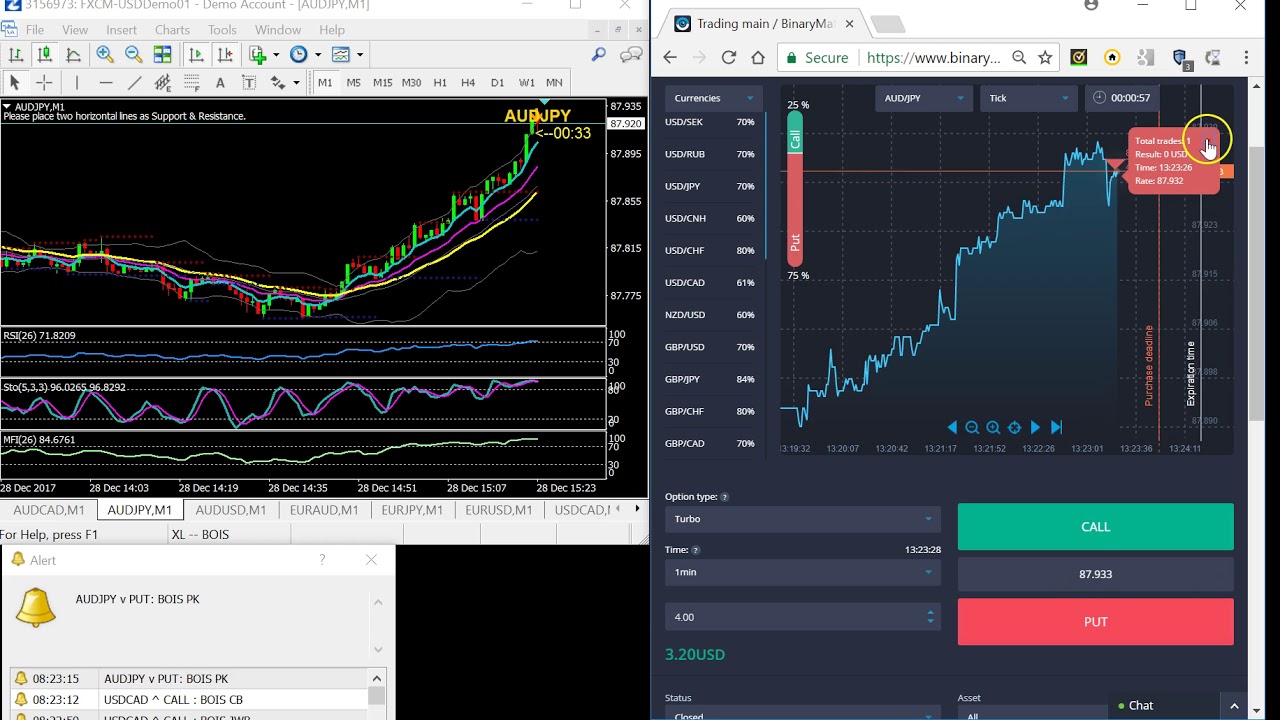Viewport: 1280px width, 720px height.
Task: Switch to candlestick chart type
Action: click(44, 55)
